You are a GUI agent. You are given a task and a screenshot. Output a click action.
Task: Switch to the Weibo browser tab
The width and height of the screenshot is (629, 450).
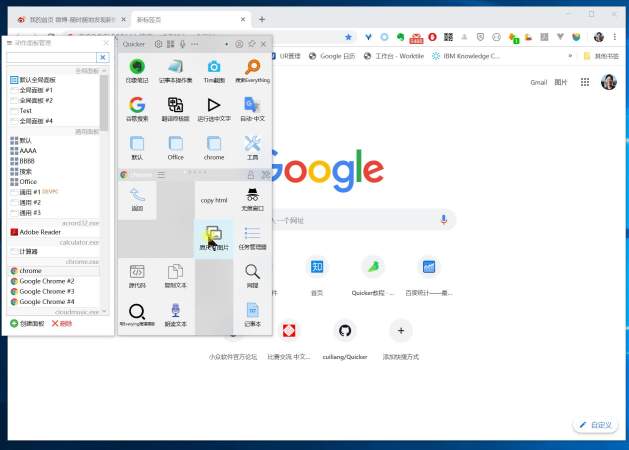click(71, 19)
